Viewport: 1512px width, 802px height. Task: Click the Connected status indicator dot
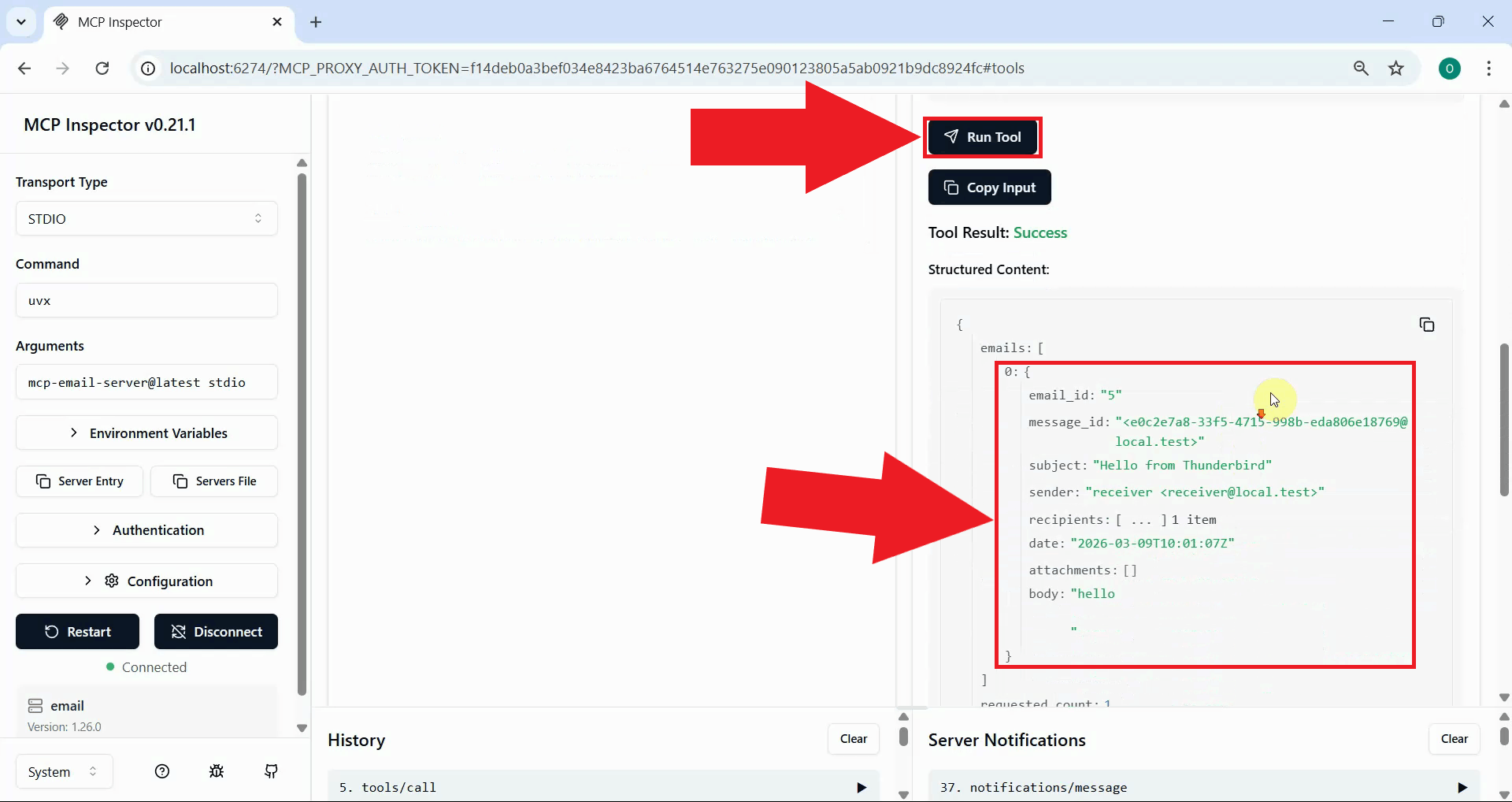coord(109,668)
